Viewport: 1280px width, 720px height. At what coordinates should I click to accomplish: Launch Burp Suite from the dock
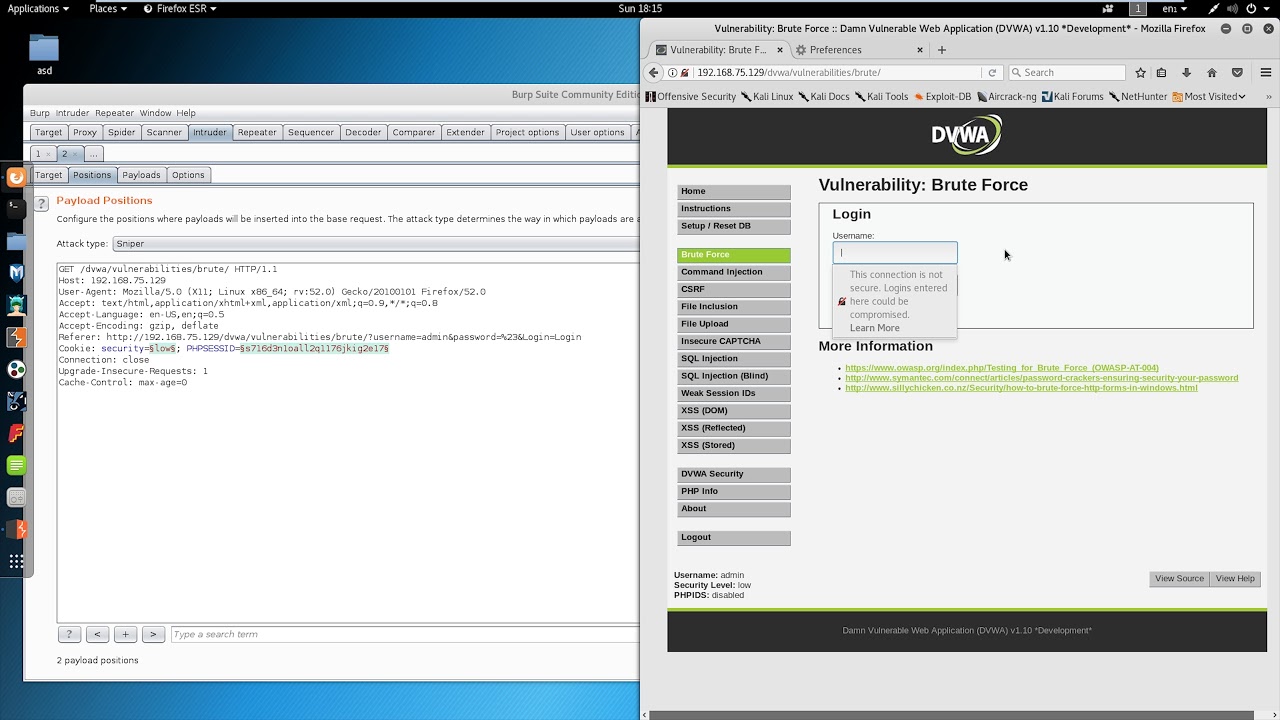click(16, 337)
